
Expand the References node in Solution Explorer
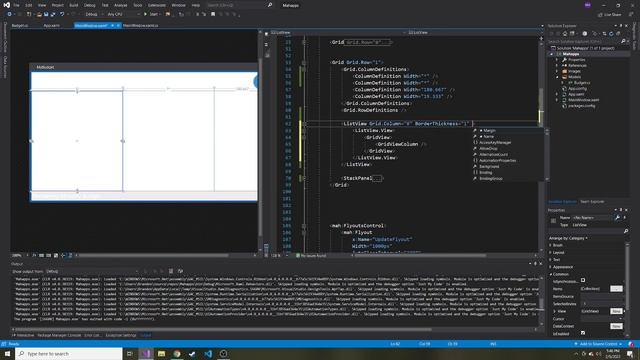pos(557,65)
